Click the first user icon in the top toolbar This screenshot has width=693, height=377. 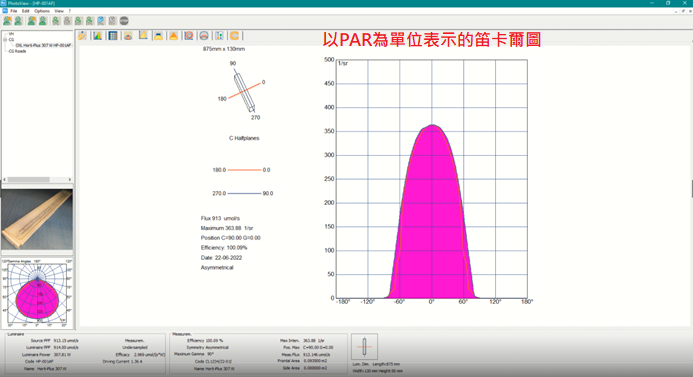[8, 21]
